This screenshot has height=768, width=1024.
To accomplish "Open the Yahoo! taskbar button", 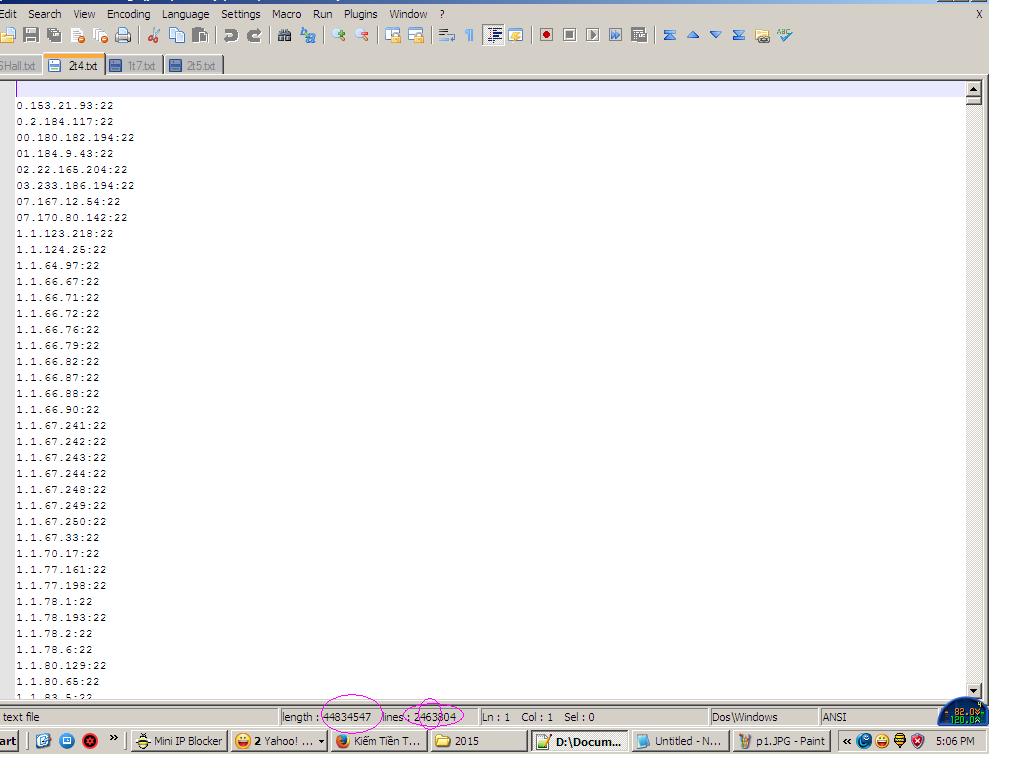I will pos(279,741).
